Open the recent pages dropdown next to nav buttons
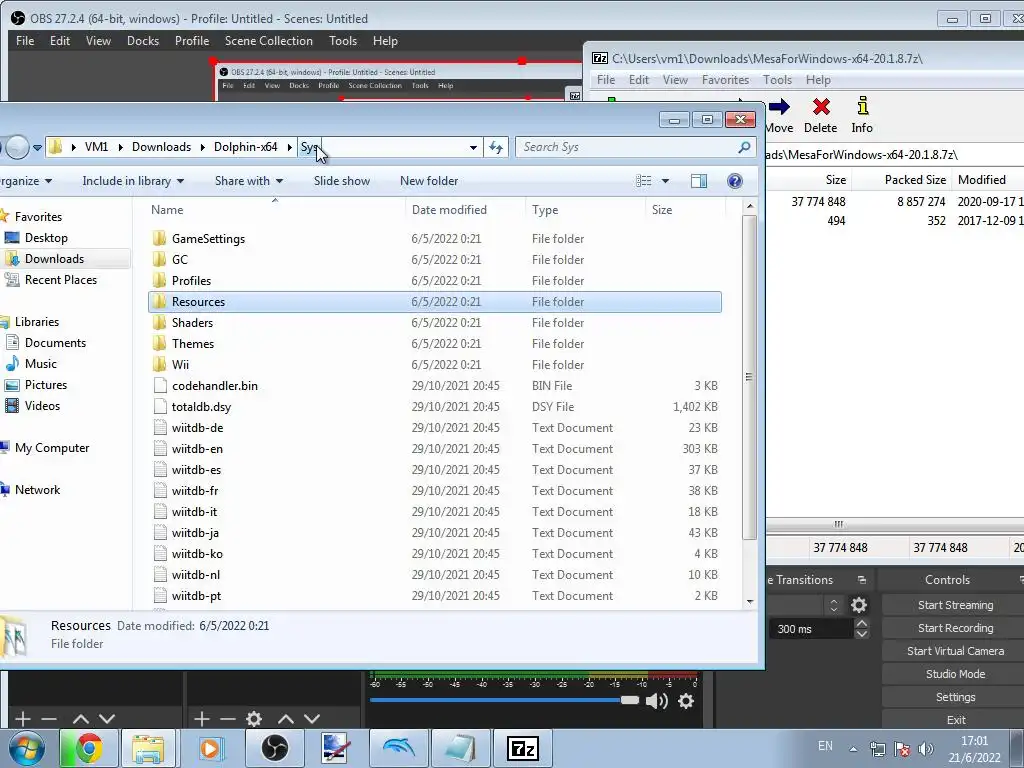This screenshot has height=768, width=1024. coord(37,148)
